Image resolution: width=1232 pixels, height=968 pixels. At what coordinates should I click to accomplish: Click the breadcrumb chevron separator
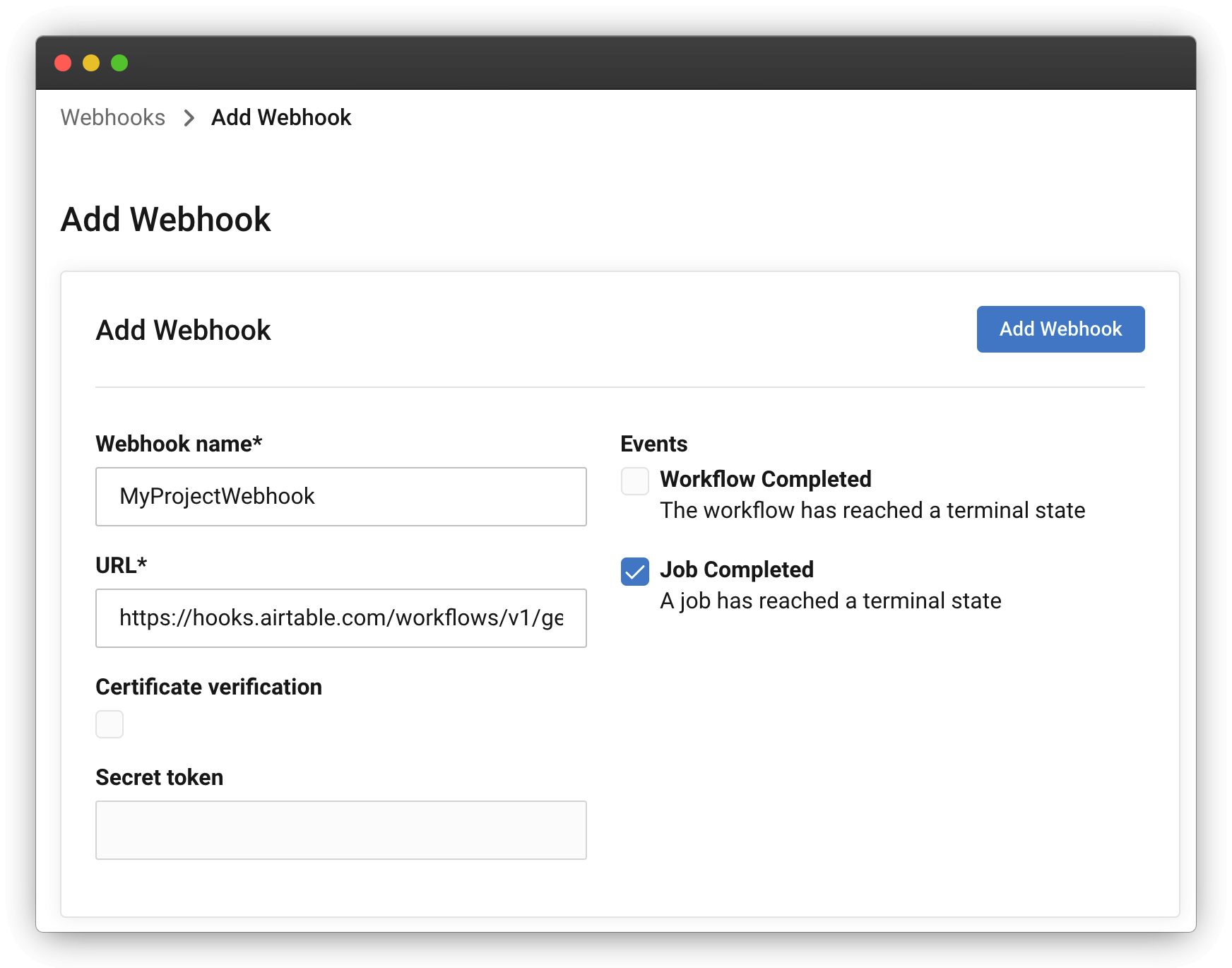tap(189, 118)
